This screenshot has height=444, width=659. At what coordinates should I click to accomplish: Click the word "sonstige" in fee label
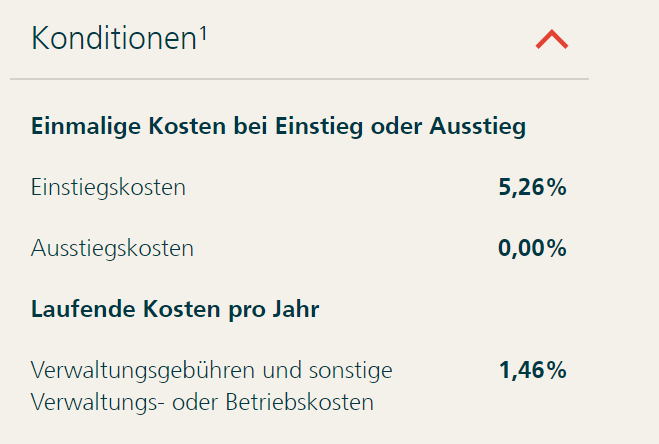pos(352,371)
